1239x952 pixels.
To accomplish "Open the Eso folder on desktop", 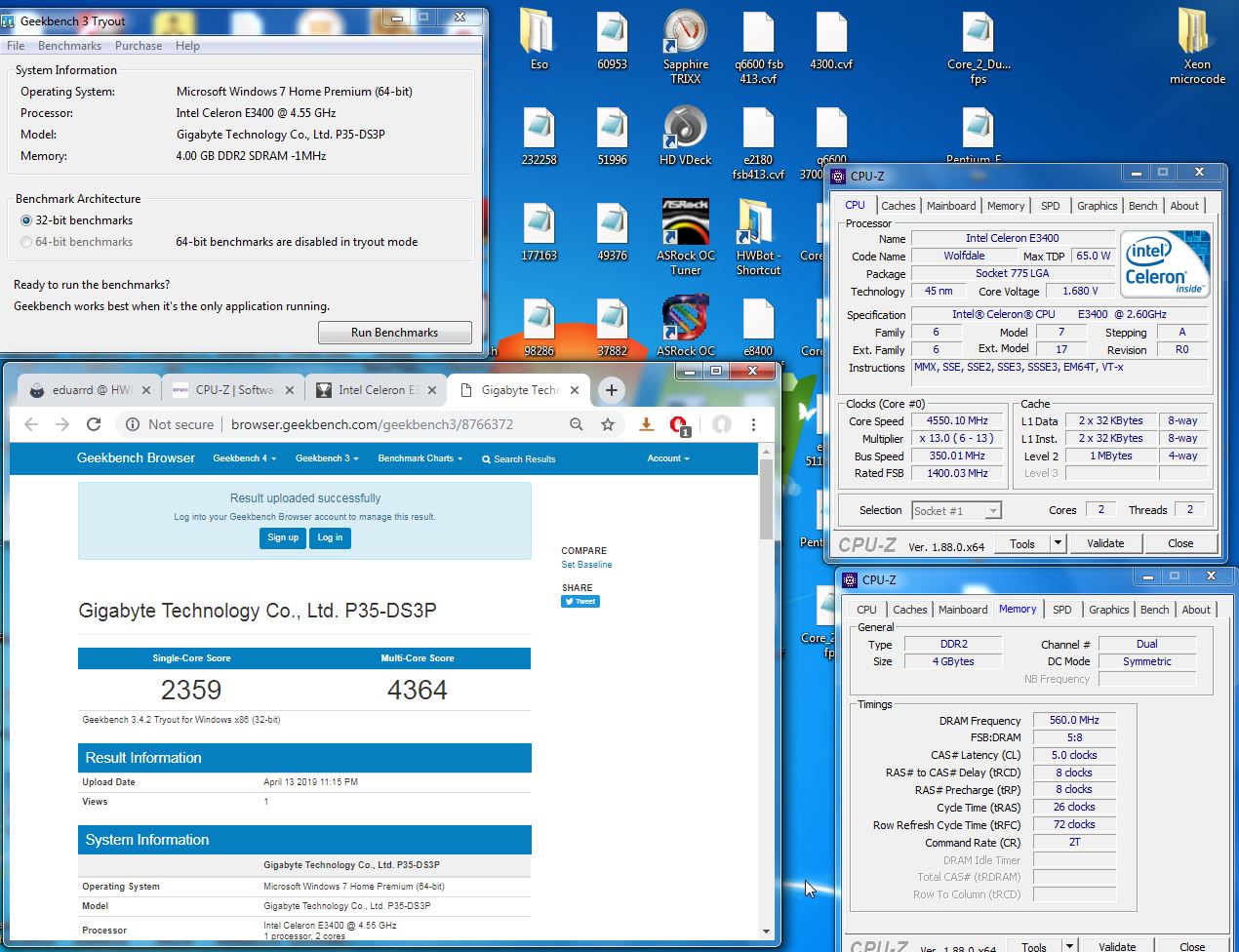I will (x=539, y=40).
